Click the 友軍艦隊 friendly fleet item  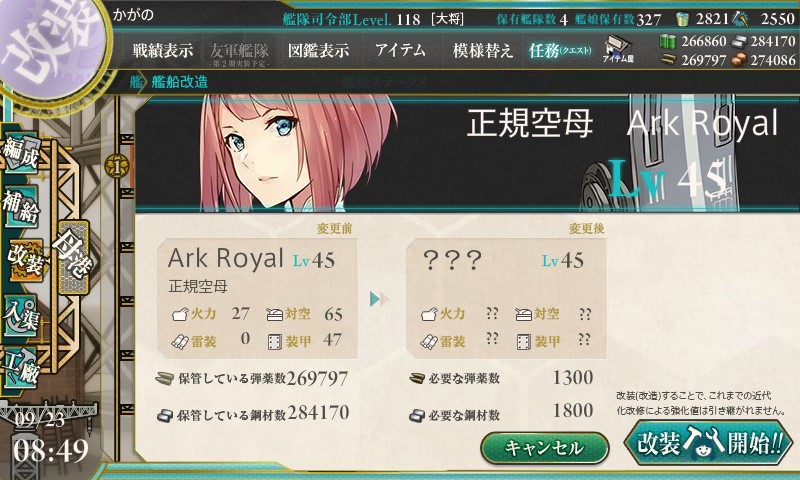(239, 52)
